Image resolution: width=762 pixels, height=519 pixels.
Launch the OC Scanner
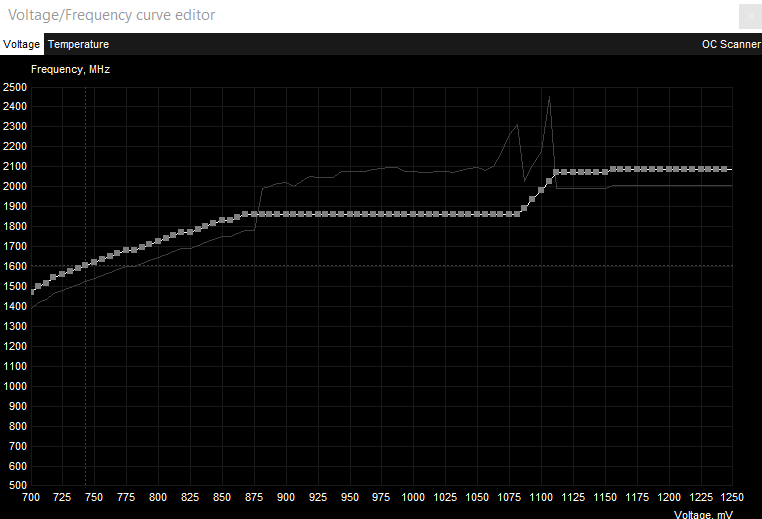click(x=731, y=44)
